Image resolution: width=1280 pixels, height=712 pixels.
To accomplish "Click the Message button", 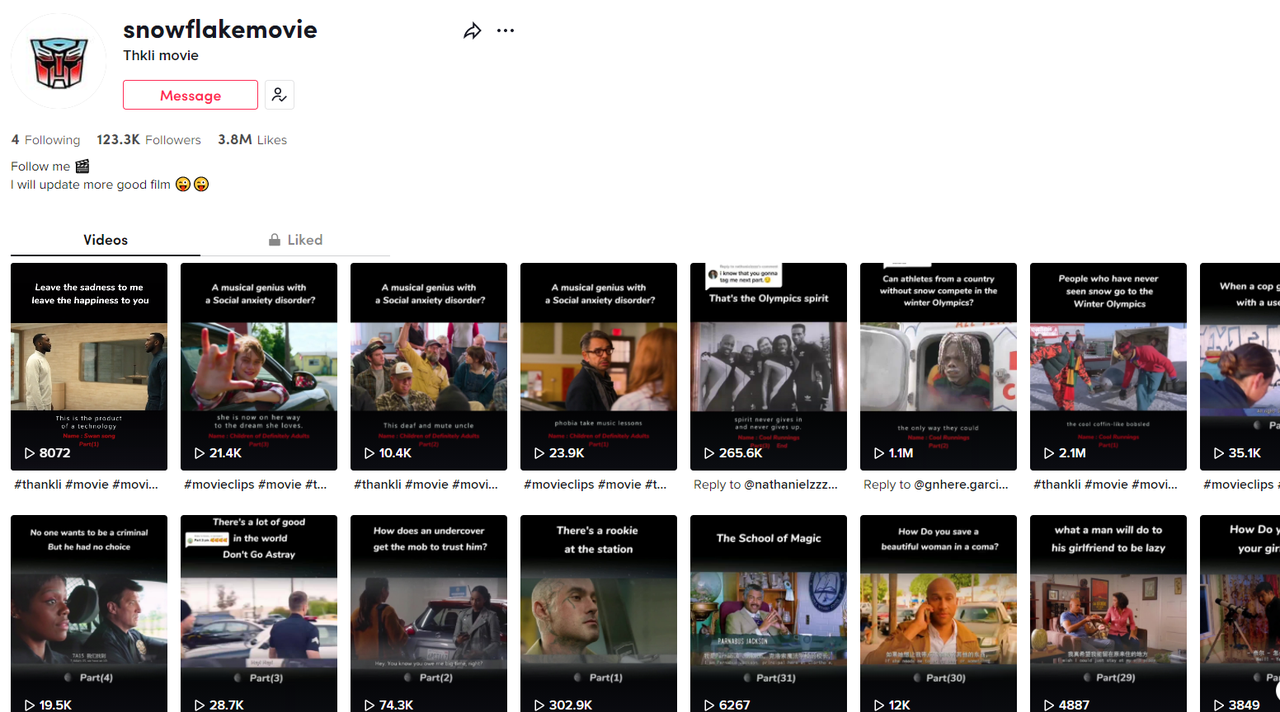I will pos(190,95).
